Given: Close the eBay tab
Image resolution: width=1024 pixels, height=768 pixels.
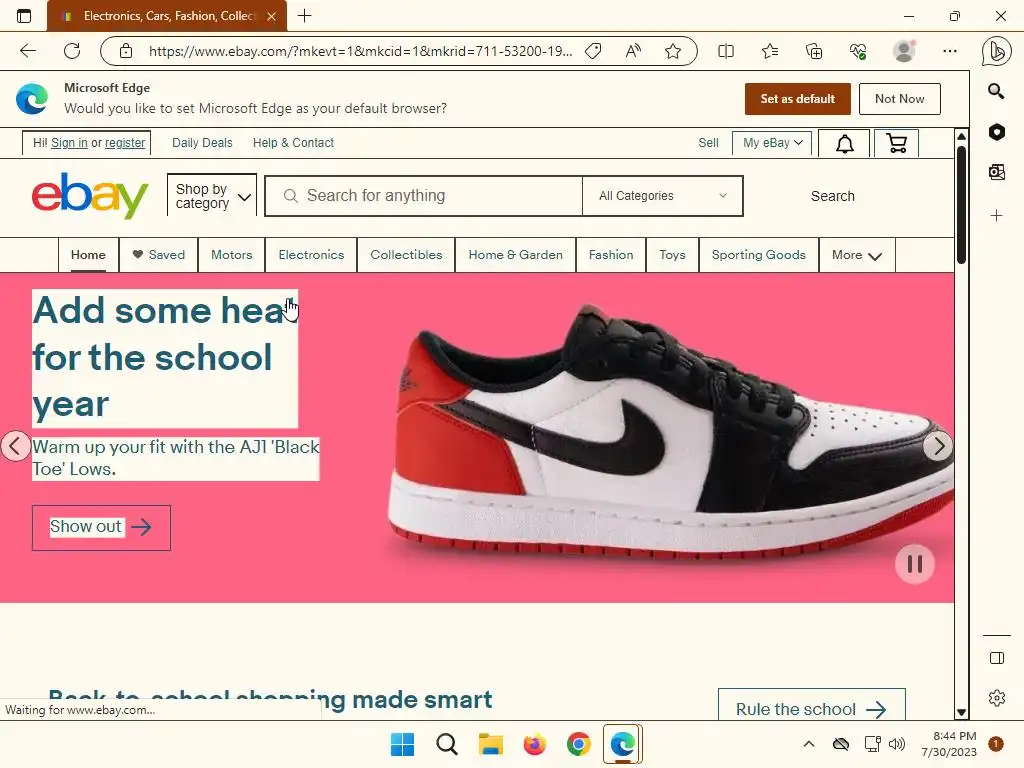Looking at the screenshot, I should 272,16.
